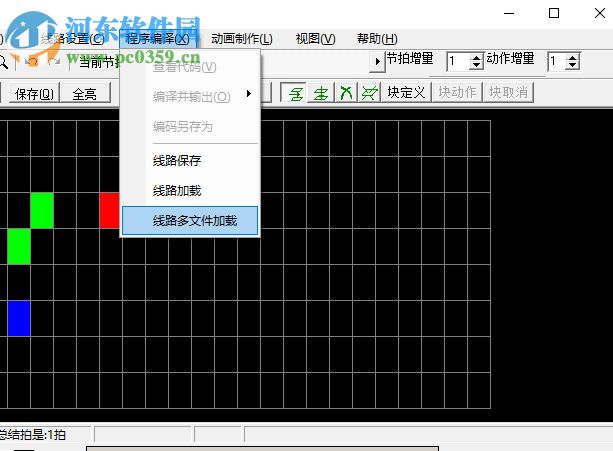Increase the 动作增量 value with the up arrow
613x451 pixels.
click(x=572, y=58)
